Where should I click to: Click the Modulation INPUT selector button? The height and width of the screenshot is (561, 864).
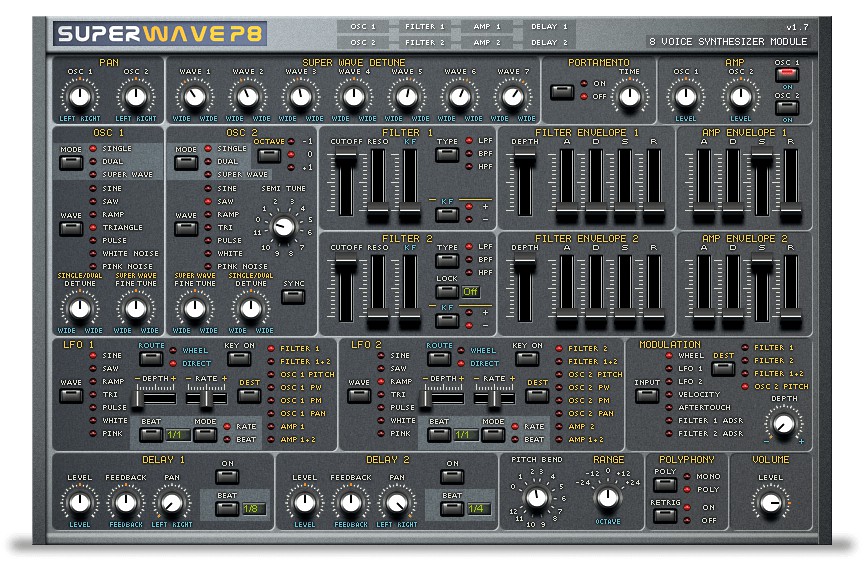click(x=647, y=396)
